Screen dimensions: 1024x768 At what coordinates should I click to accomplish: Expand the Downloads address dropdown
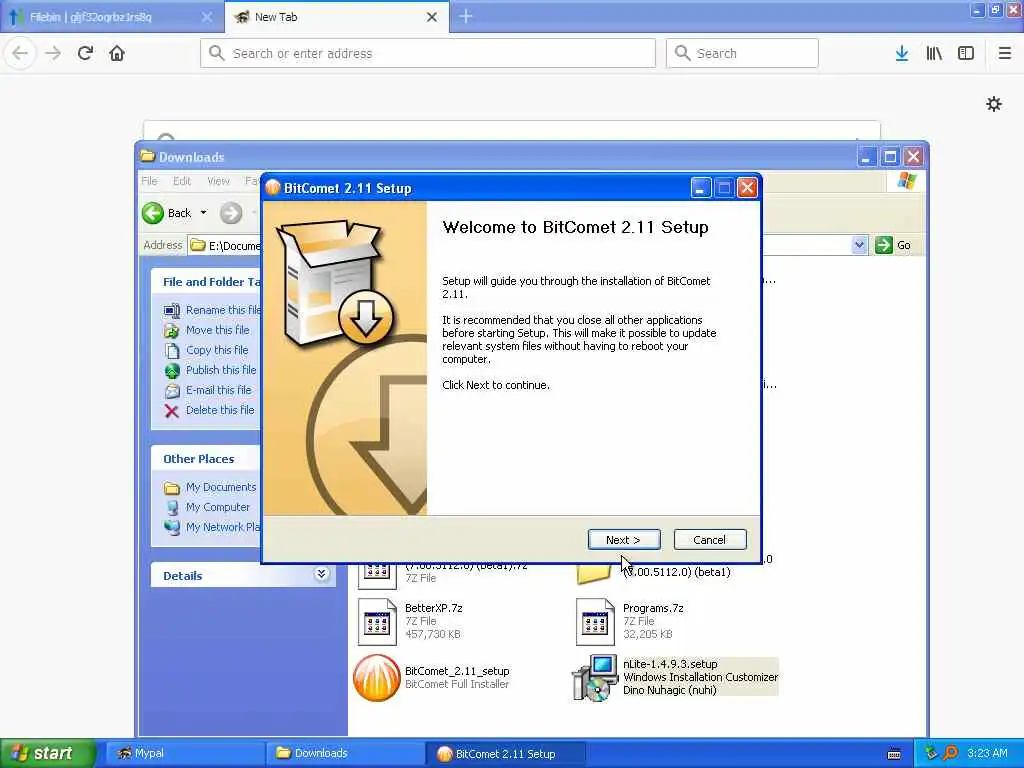coord(859,245)
